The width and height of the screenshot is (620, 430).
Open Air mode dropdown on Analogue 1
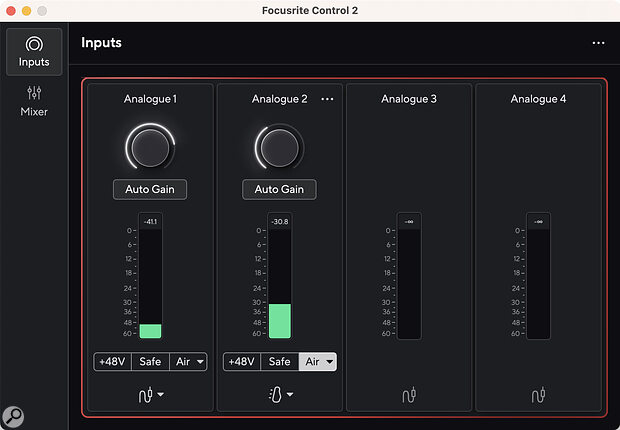(x=200, y=362)
